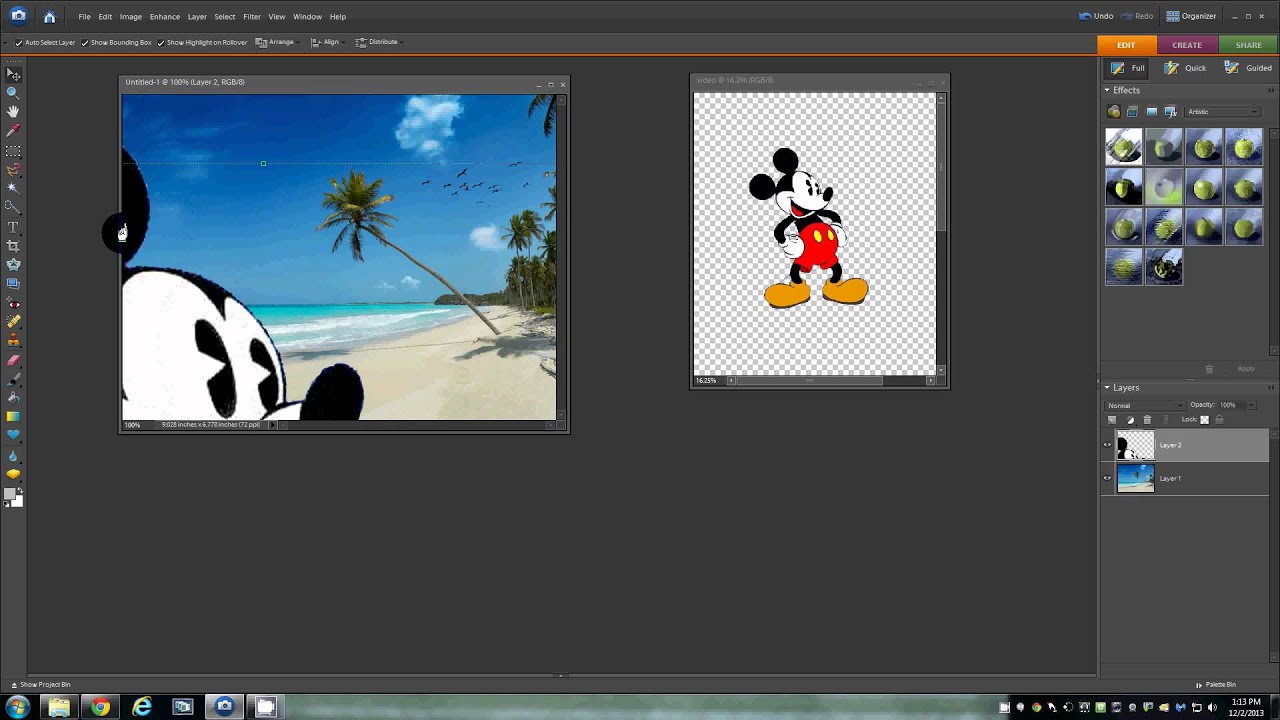Switch to Guided edit mode
The width and height of the screenshot is (1280, 720).
(x=1248, y=68)
